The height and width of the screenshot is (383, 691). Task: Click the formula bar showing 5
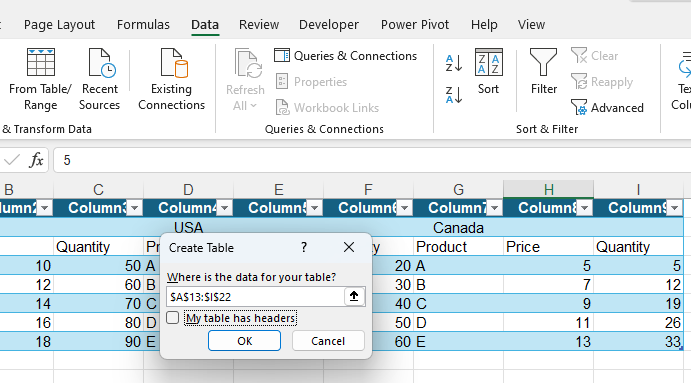(x=372, y=160)
